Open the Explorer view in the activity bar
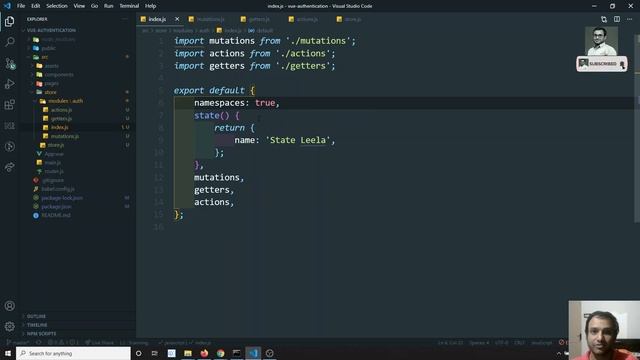The image size is (640, 360). click(9, 21)
